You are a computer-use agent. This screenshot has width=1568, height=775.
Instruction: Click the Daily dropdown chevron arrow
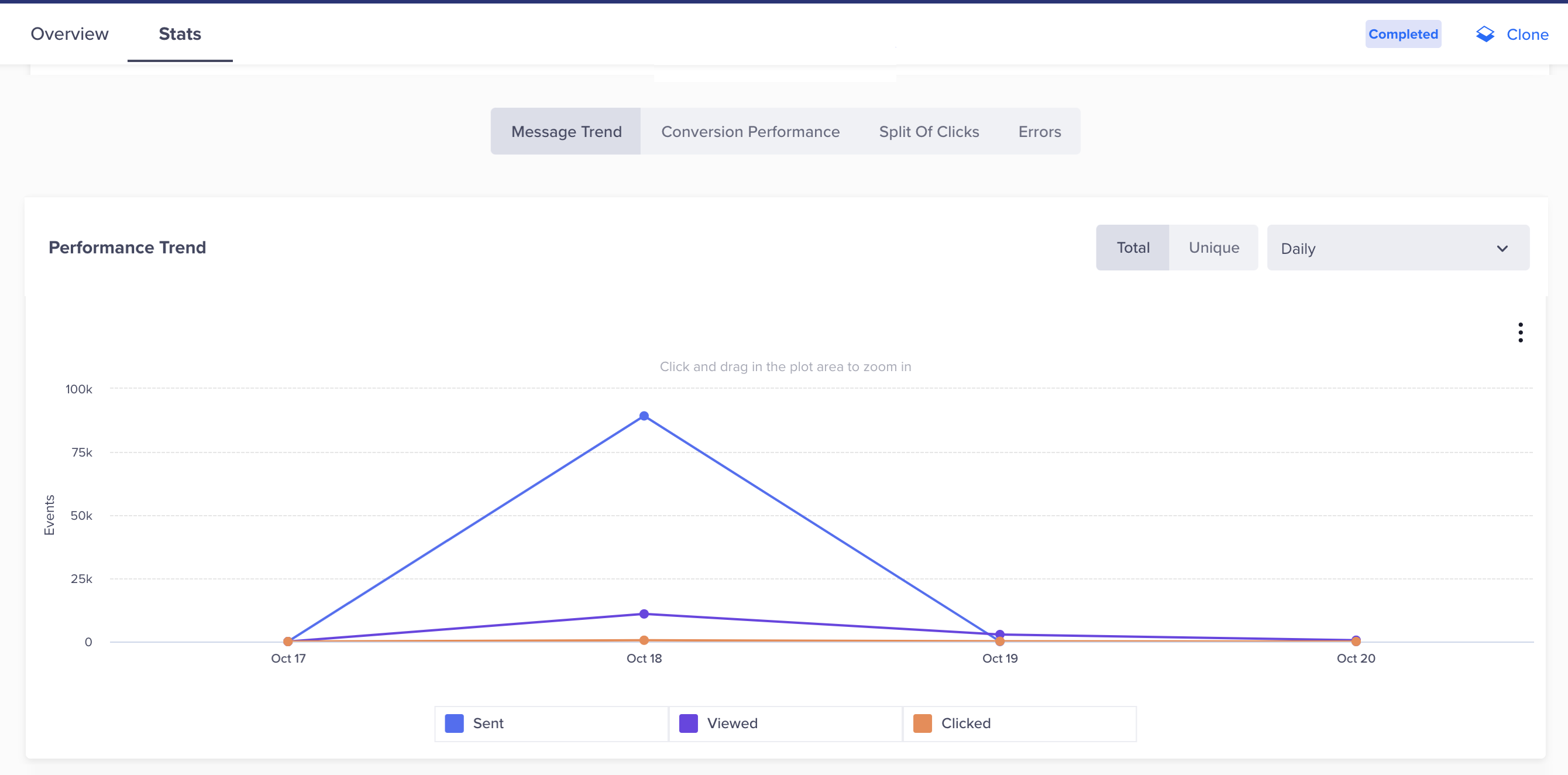1502,248
